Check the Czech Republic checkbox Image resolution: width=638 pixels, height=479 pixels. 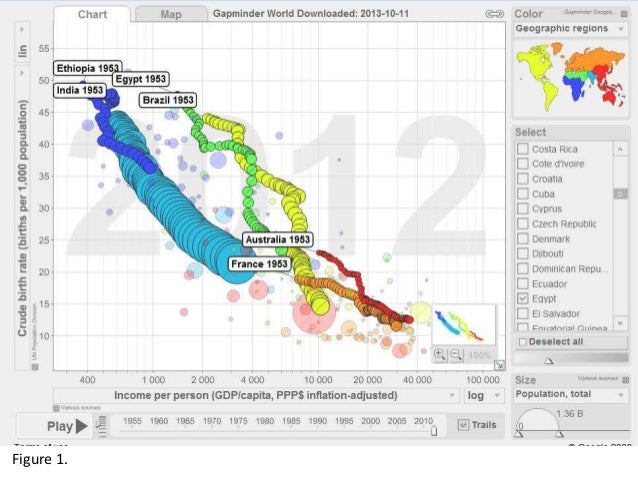tap(522, 223)
